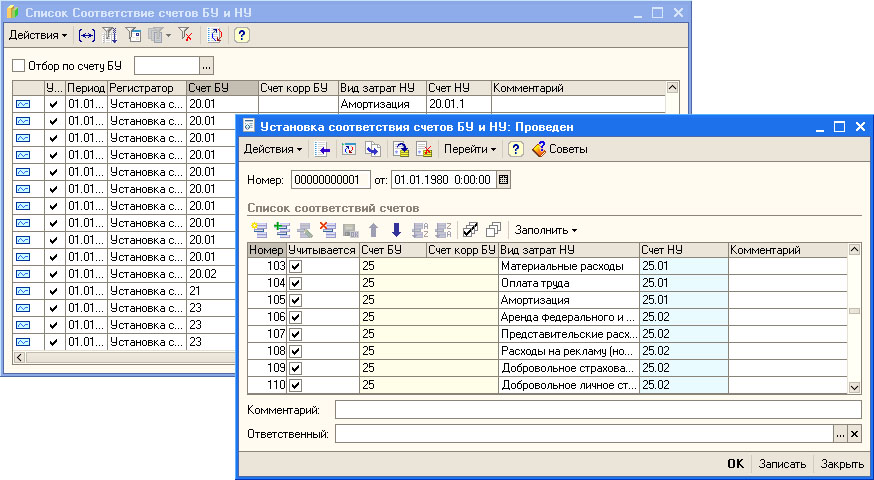Click in Номер field 00000000001

[331, 180]
